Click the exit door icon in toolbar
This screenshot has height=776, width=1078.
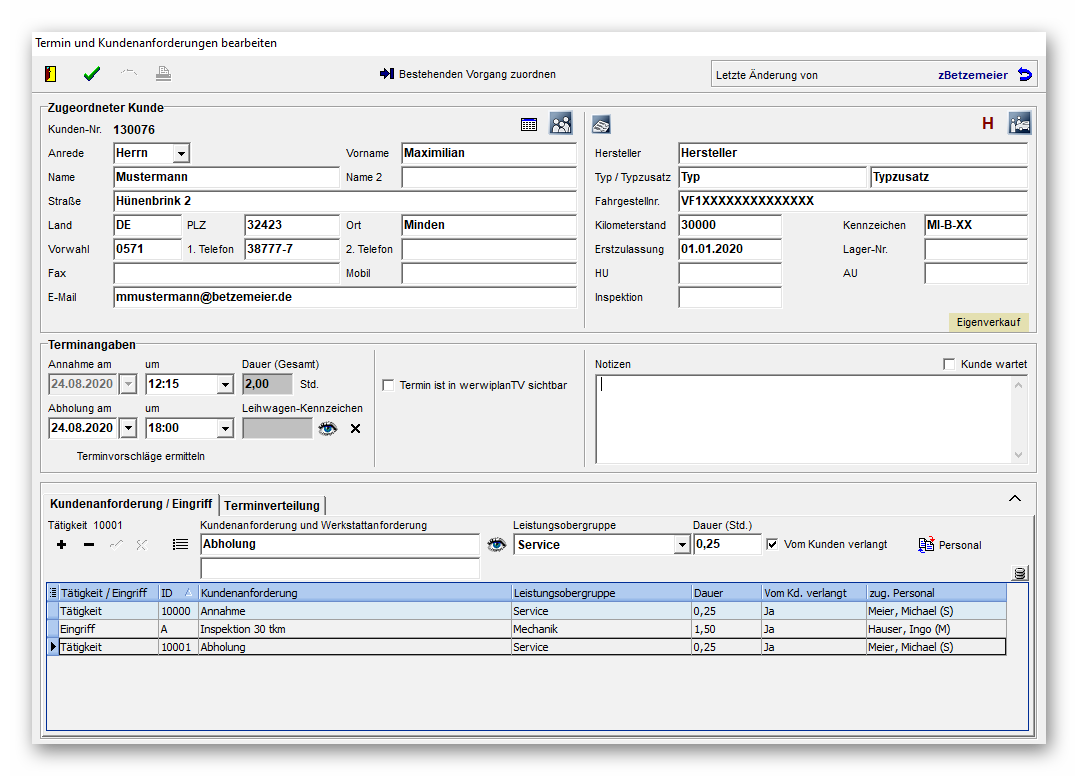coord(51,74)
